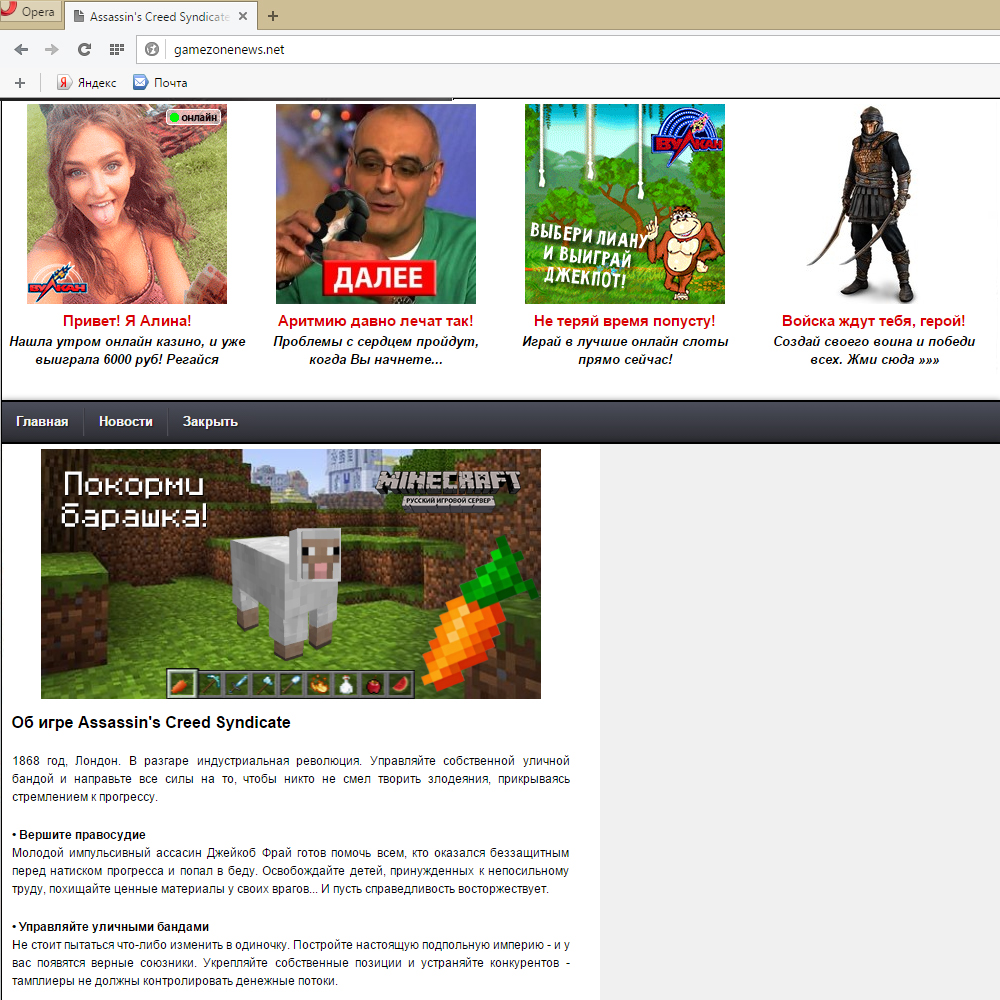Click the carrot item in Minecraft hotbar
This screenshot has width=1000, height=1000.
181,684
